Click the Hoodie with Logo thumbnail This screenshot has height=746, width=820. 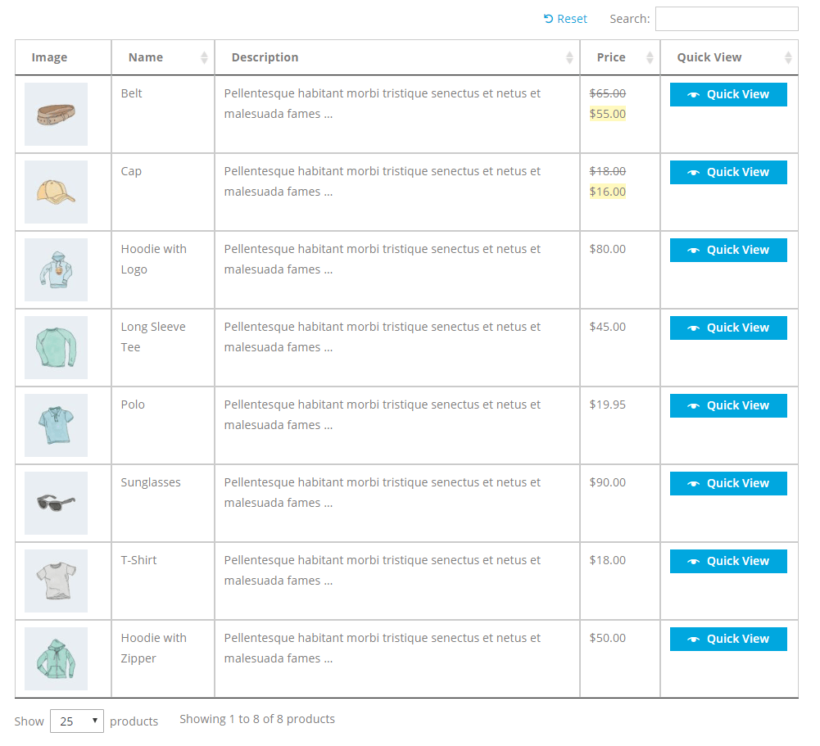pyautogui.click(x=56, y=269)
